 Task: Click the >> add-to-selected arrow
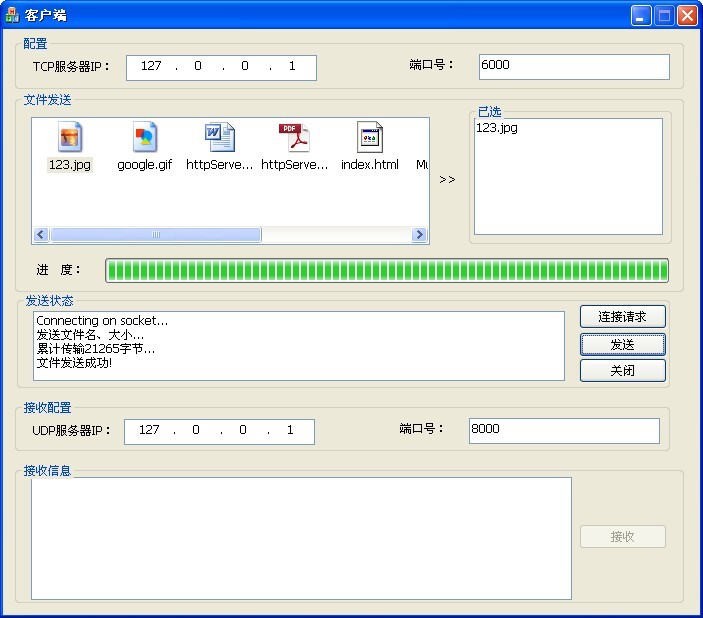click(x=447, y=180)
